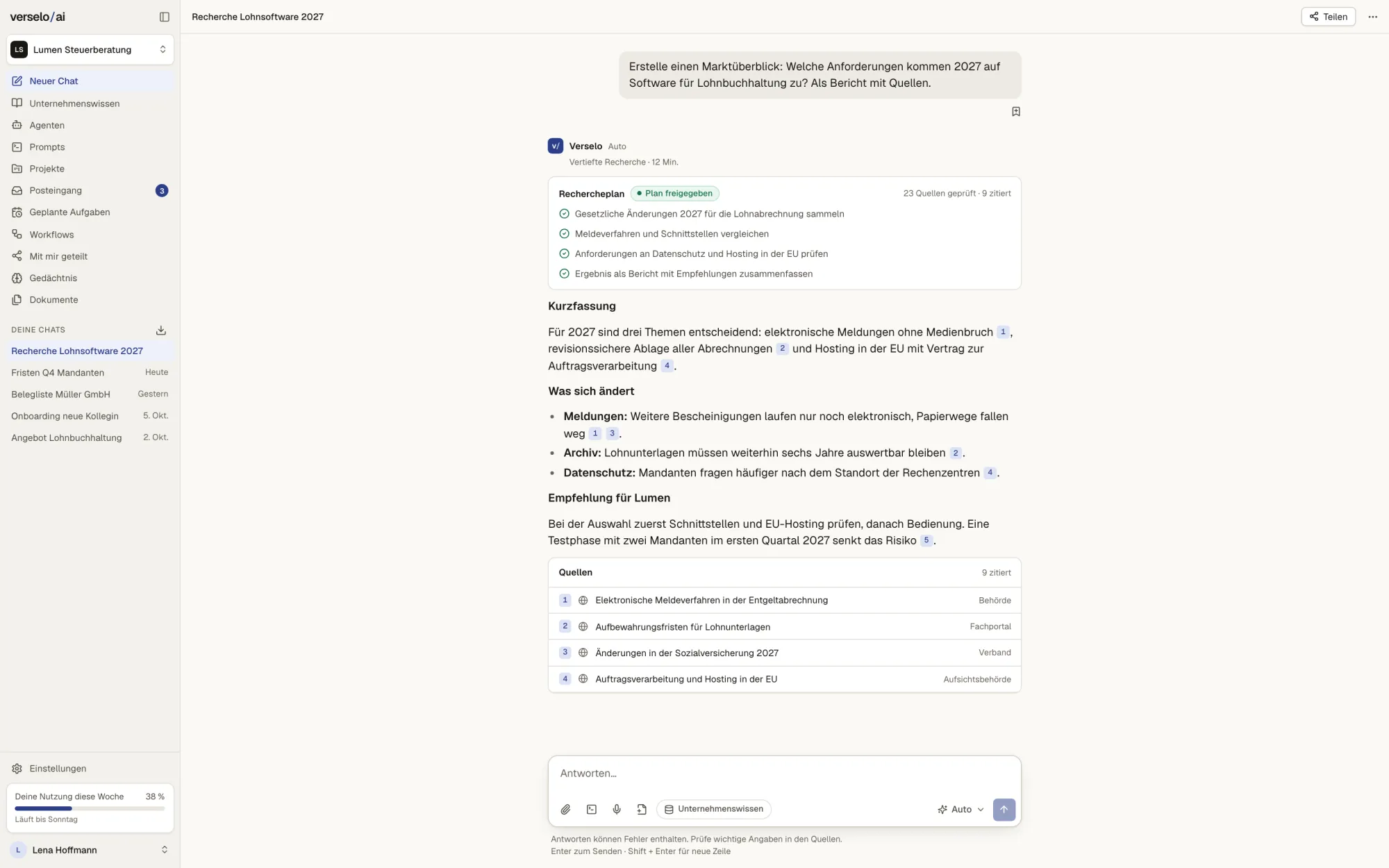Open the three-dot menu in top bar

pyautogui.click(x=1372, y=17)
